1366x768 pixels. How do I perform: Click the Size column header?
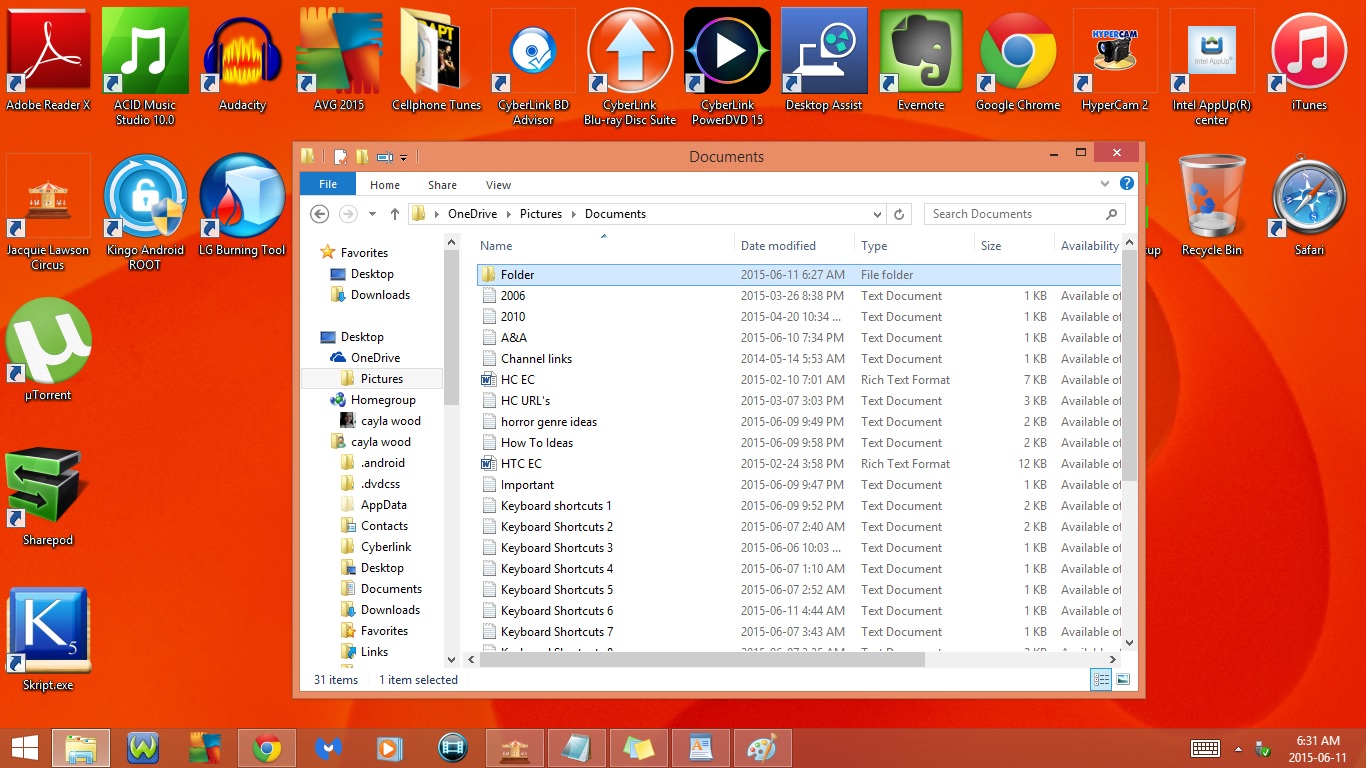[1014, 246]
